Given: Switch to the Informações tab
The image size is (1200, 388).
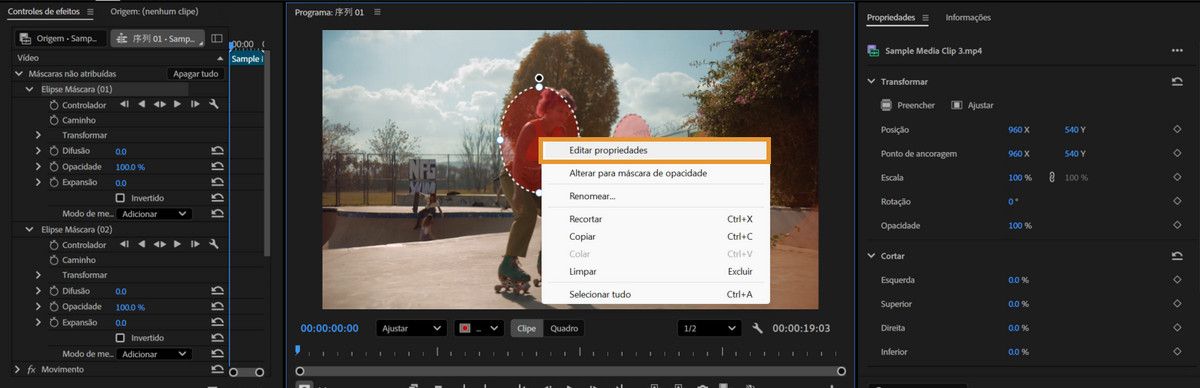Looking at the screenshot, I should 968,18.
